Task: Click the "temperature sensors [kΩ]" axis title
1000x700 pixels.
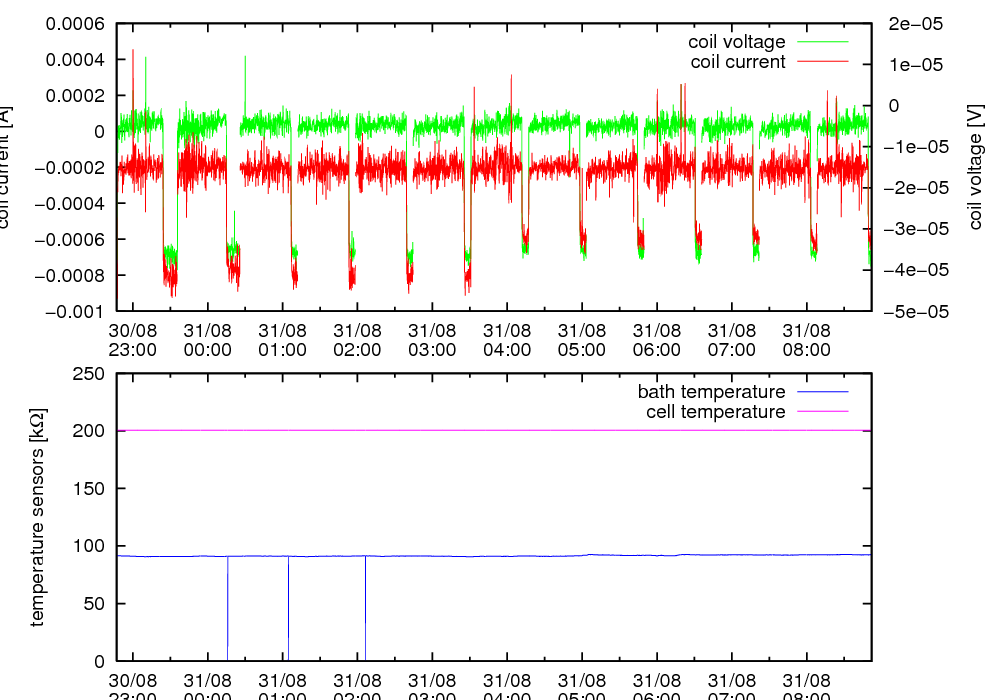Action: (x=38, y=516)
